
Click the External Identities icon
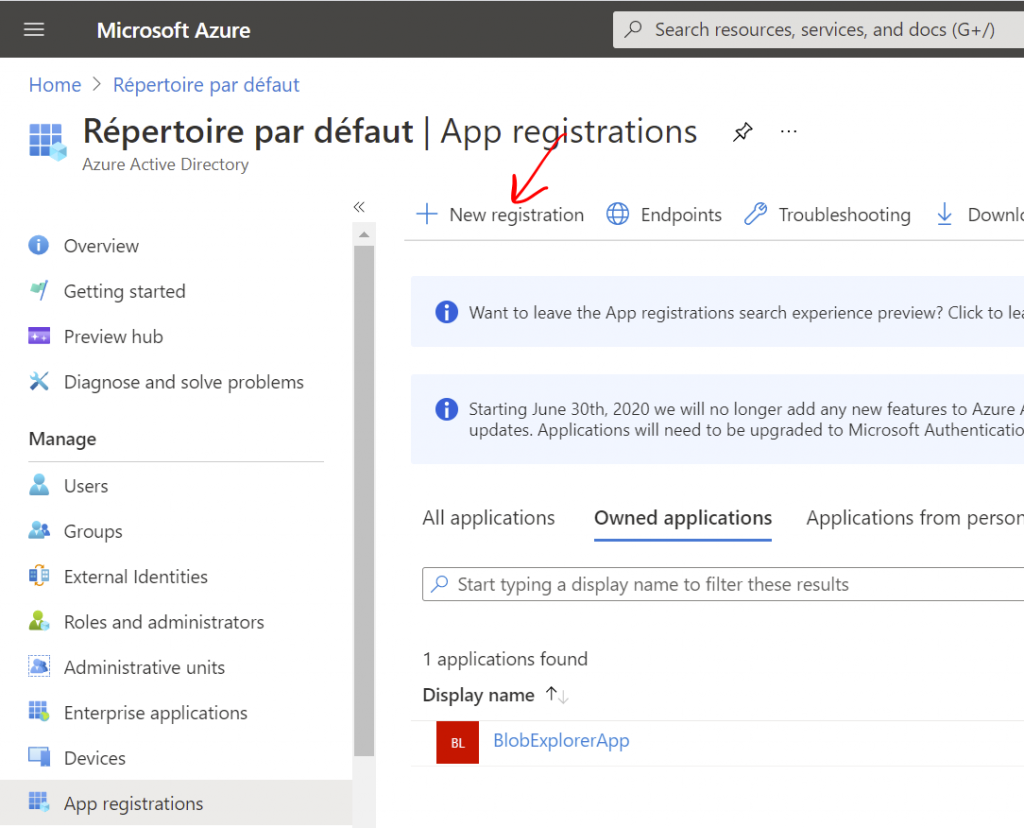(x=39, y=575)
